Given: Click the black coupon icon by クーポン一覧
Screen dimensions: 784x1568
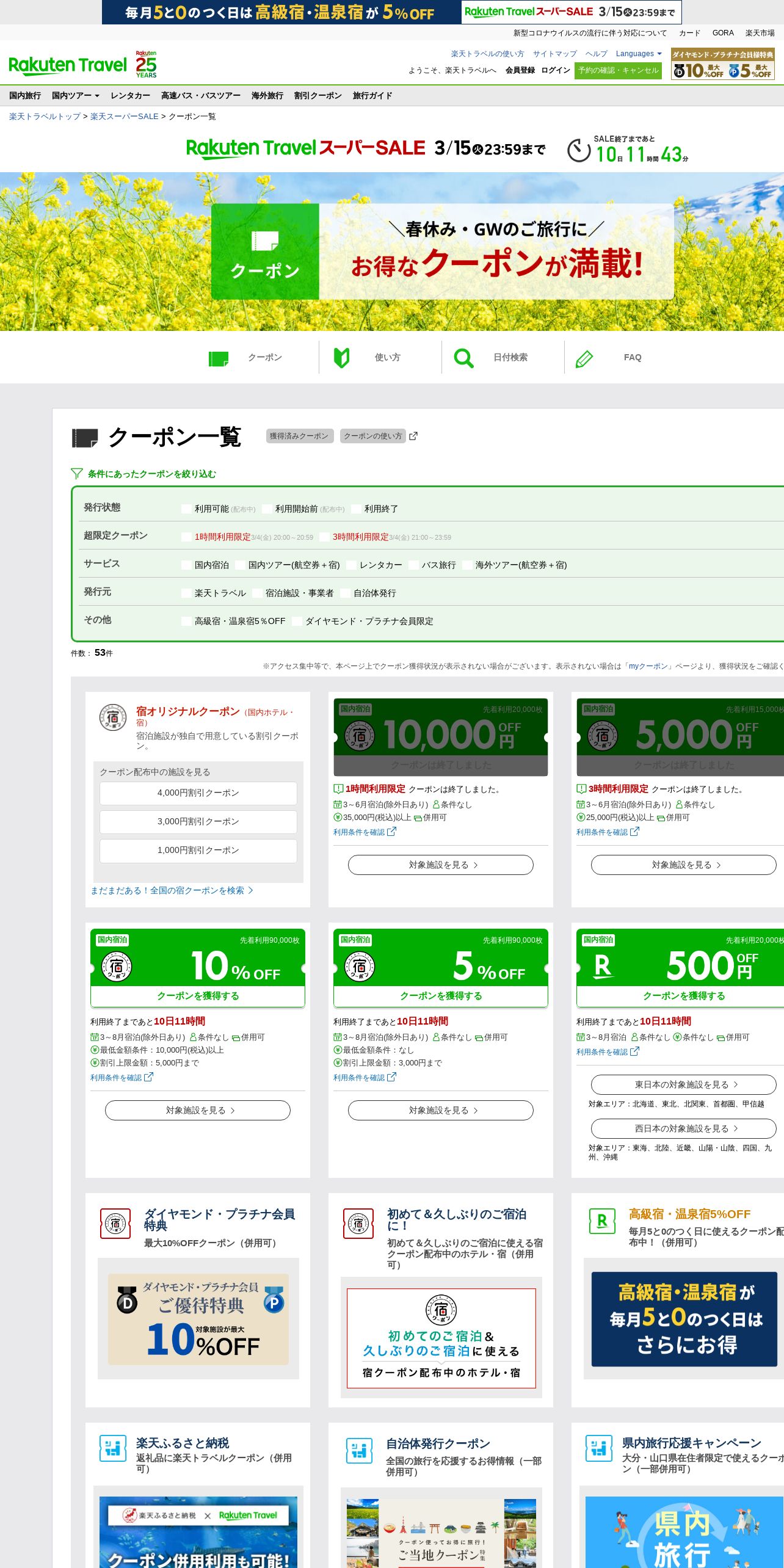Looking at the screenshot, I should pos(85,438).
